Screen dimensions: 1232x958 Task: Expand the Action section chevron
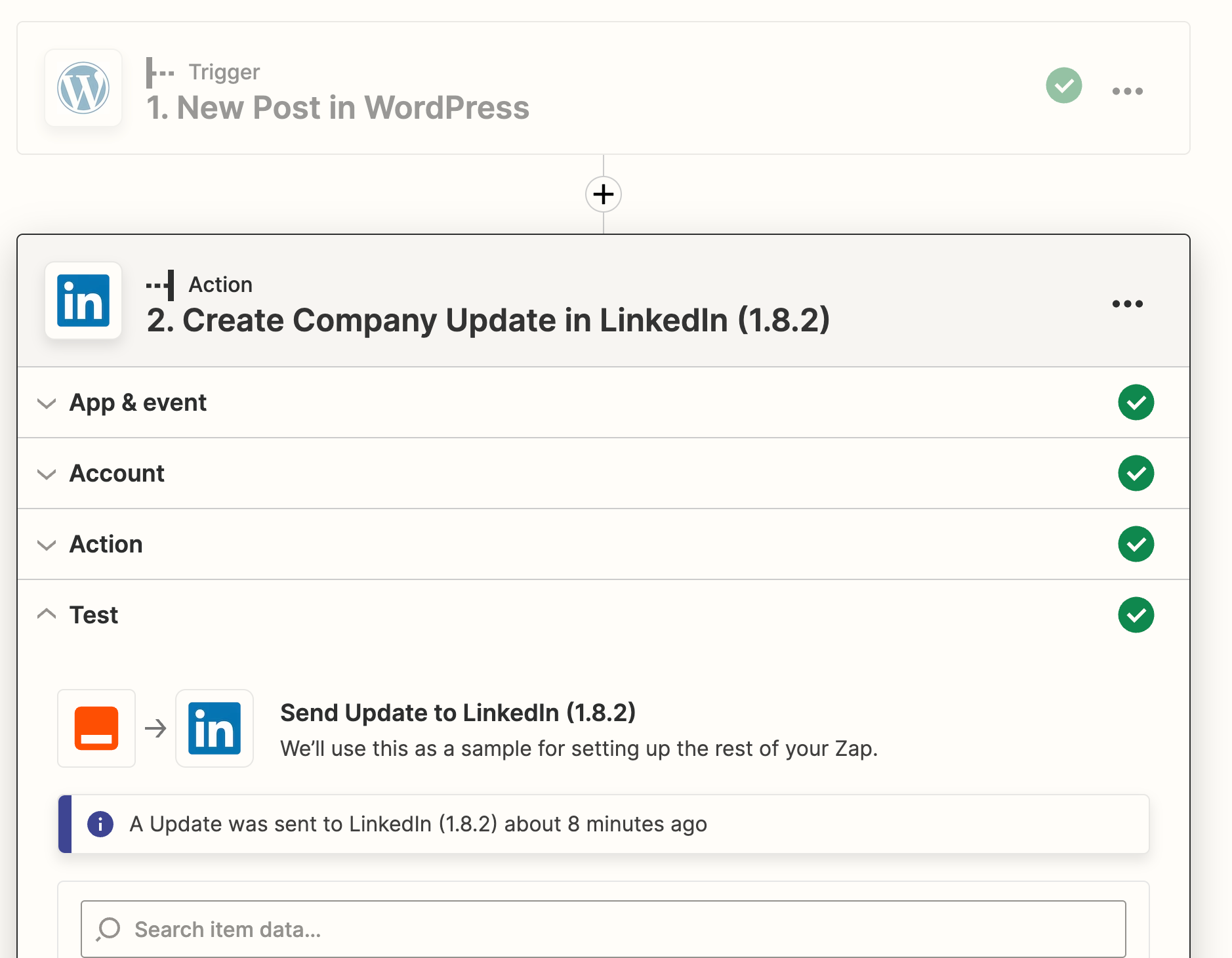click(47, 545)
